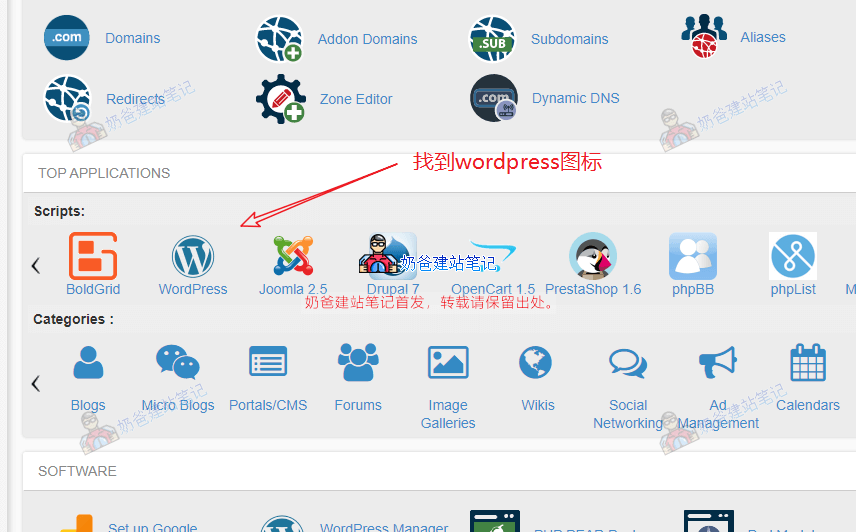Image resolution: width=856 pixels, height=532 pixels.
Task: Open the PrestaShop 1.6 label
Action: click(x=593, y=289)
